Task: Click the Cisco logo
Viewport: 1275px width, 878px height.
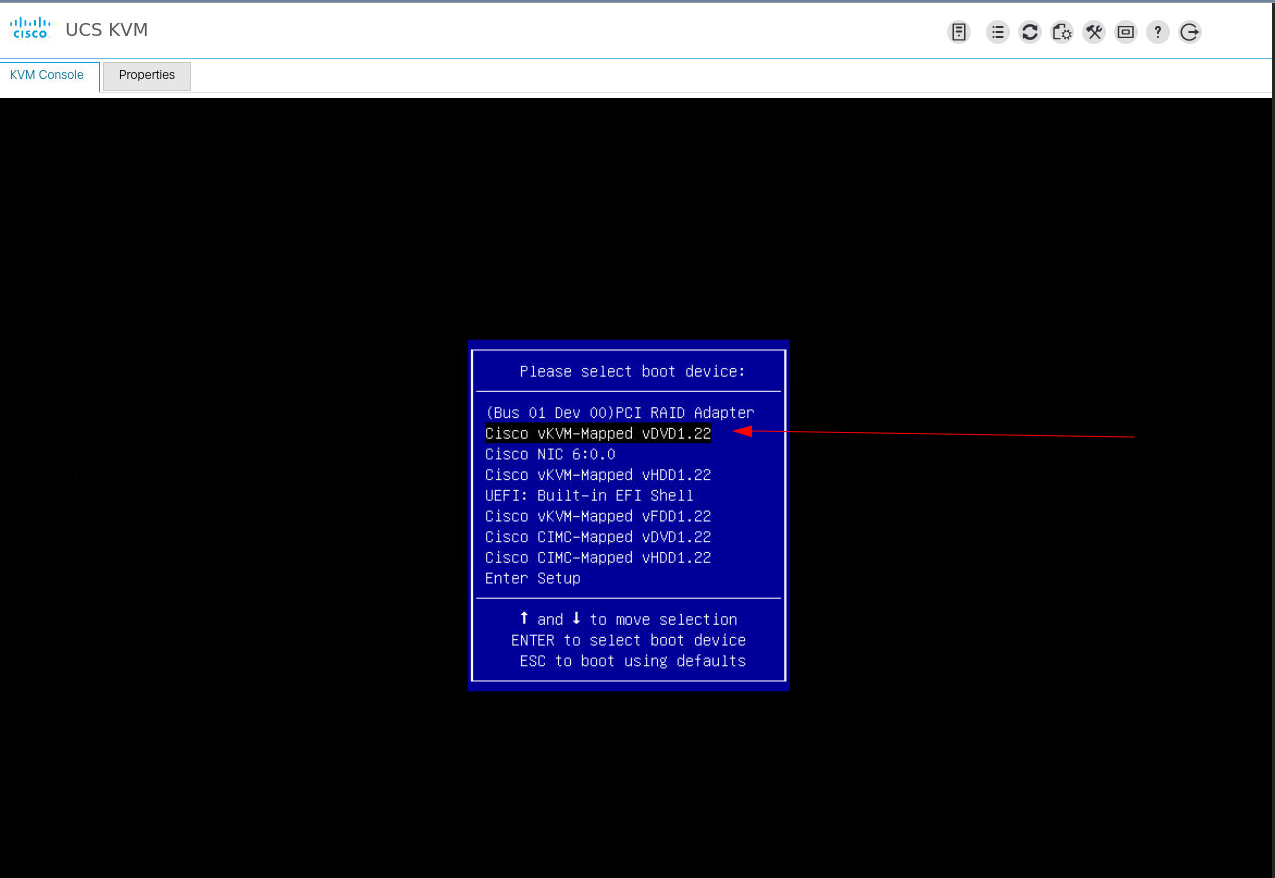Action: point(30,28)
